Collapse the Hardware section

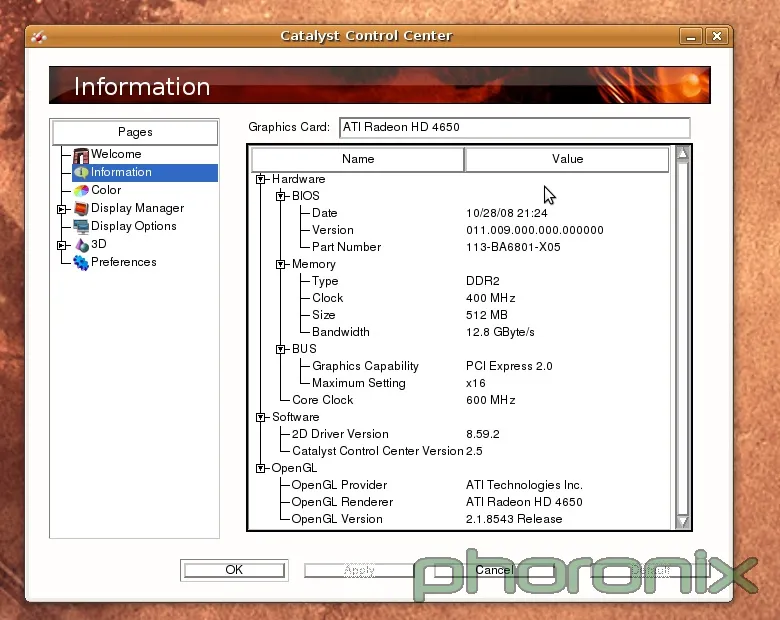261,180
